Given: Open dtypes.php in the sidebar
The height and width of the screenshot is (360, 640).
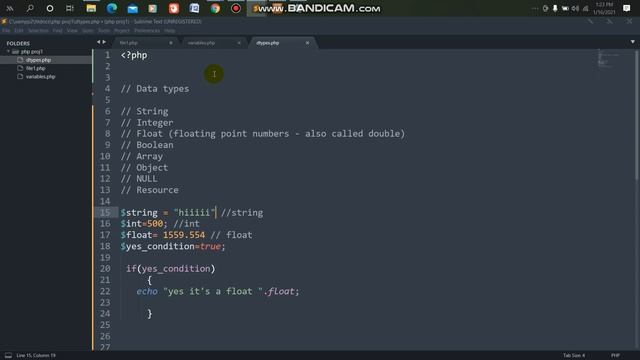Looking at the screenshot, I should [x=38, y=60].
